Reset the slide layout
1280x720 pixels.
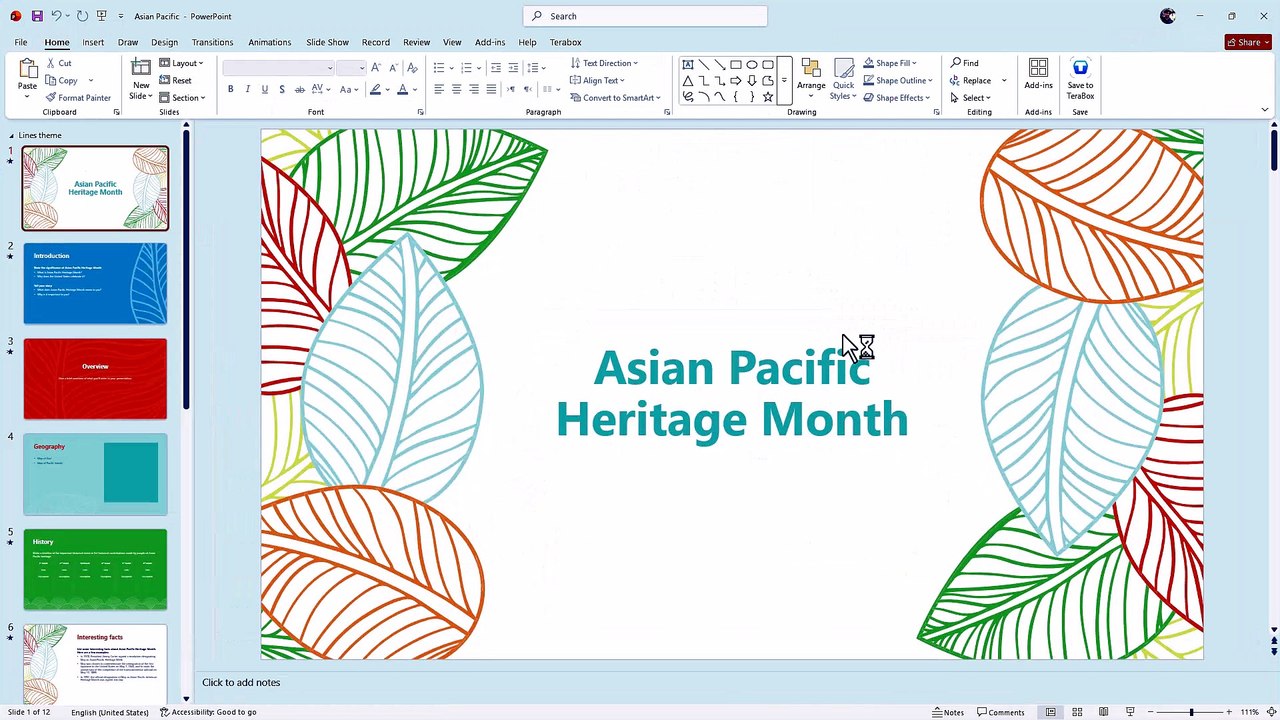(x=175, y=80)
